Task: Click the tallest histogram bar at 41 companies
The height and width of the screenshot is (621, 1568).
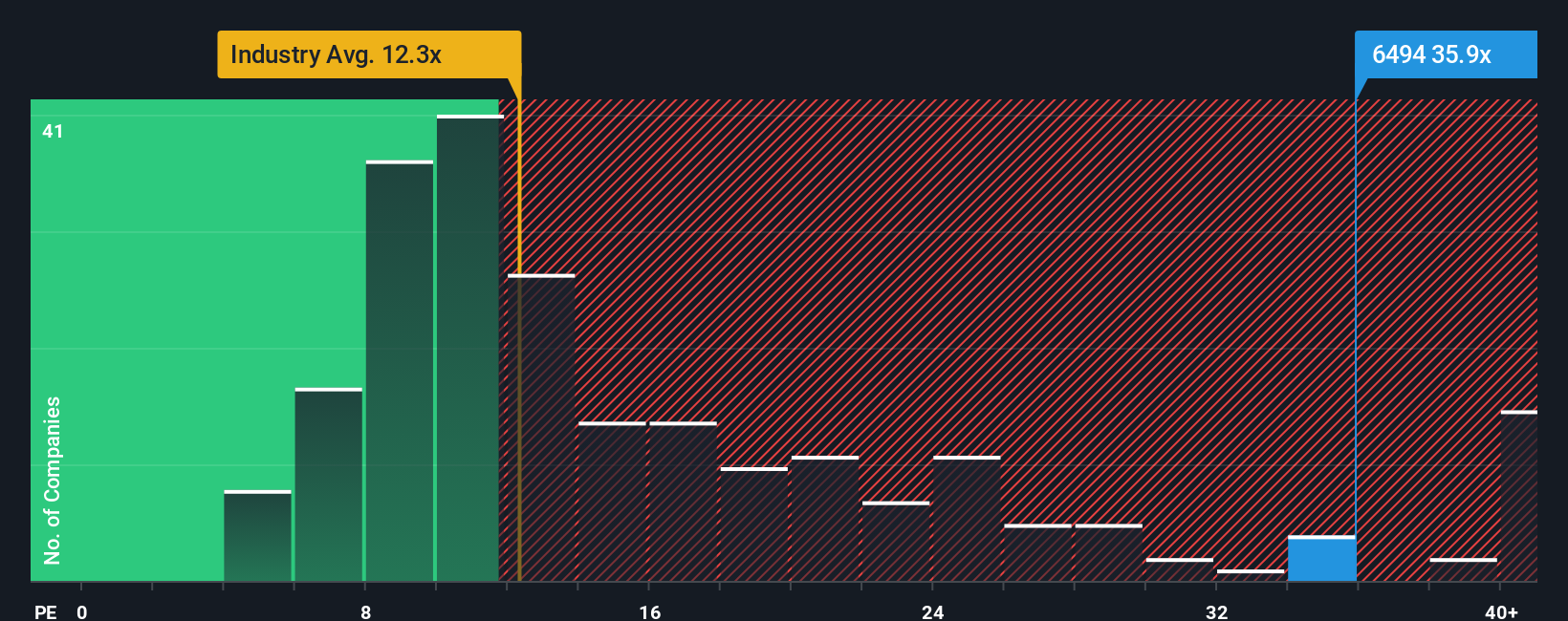Action: click(469, 349)
